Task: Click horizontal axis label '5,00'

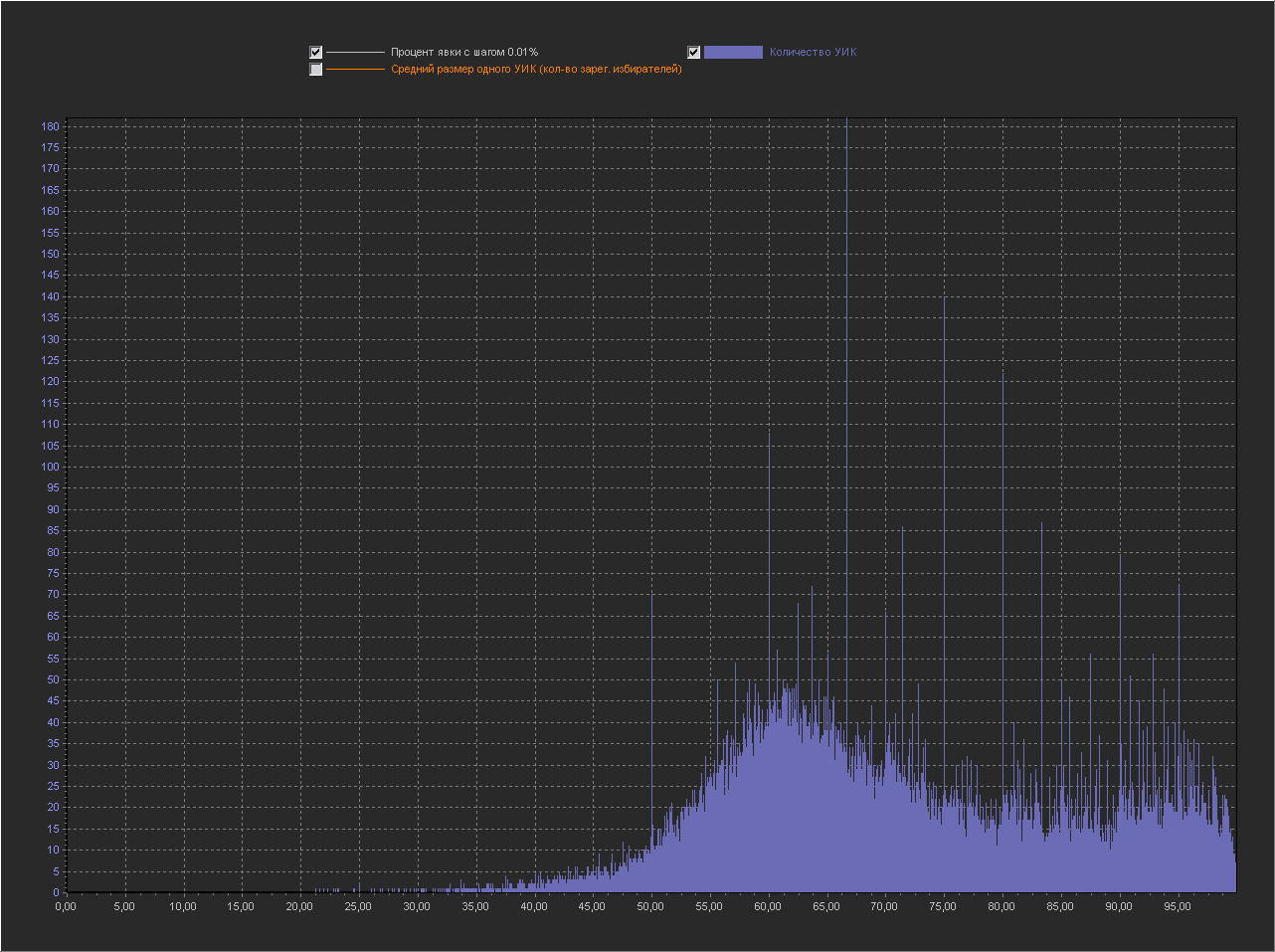Action: coord(124,906)
